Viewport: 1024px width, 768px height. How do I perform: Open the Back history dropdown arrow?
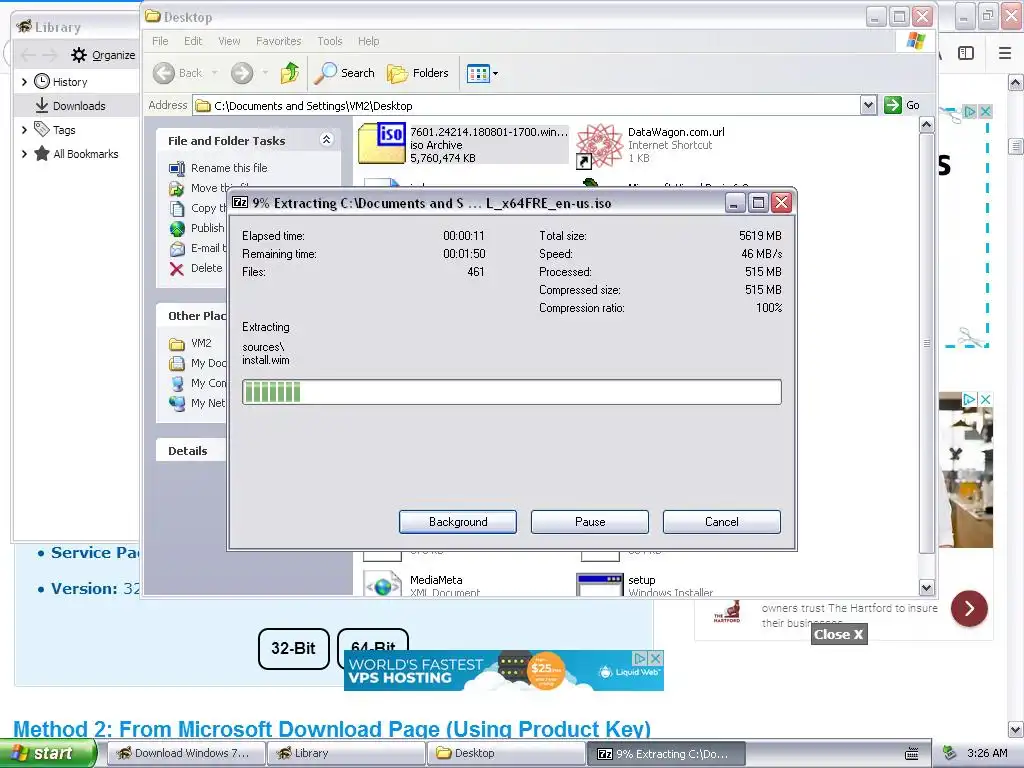tap(214, 73)
